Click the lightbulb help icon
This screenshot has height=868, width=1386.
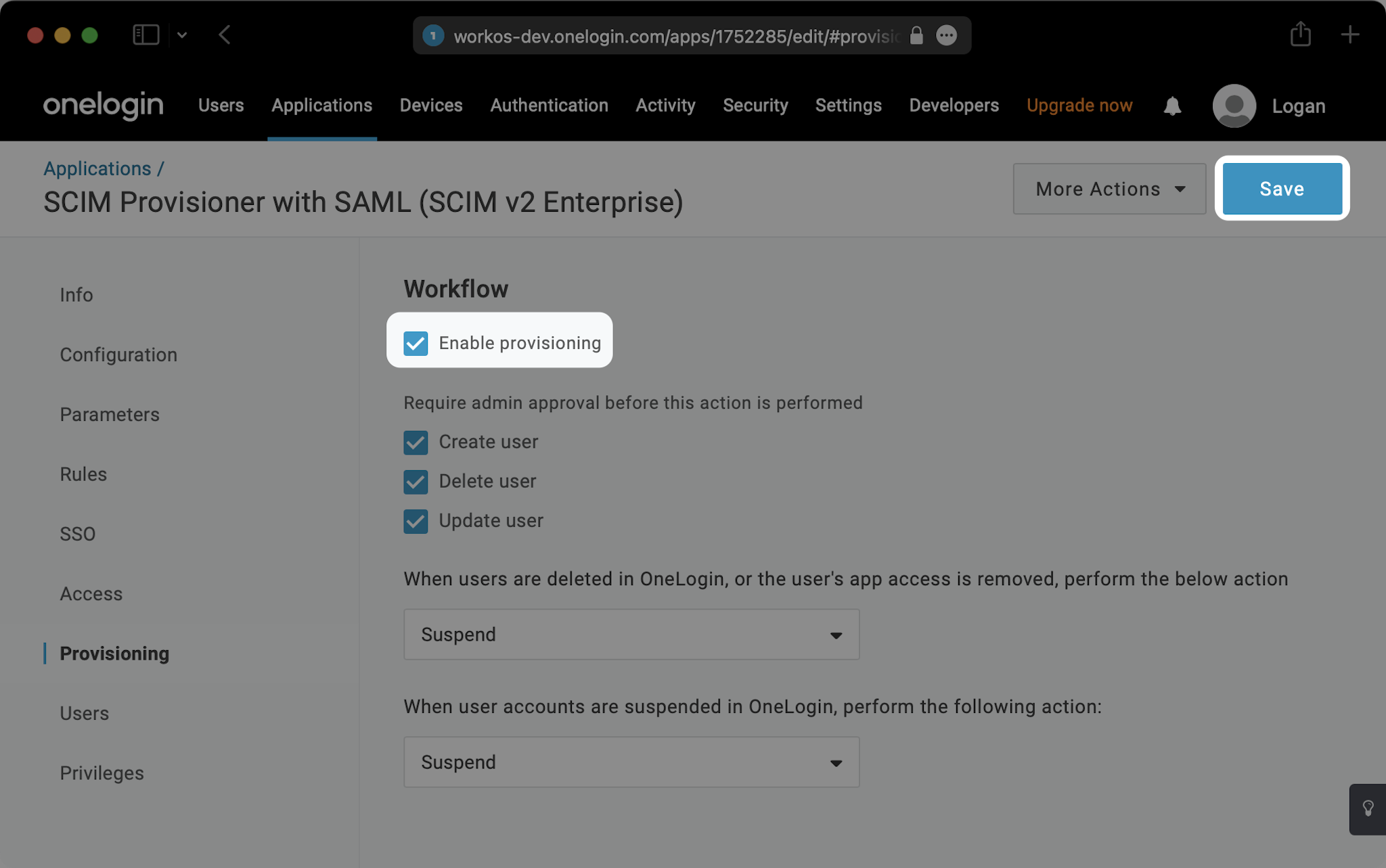pos(1369,809)
